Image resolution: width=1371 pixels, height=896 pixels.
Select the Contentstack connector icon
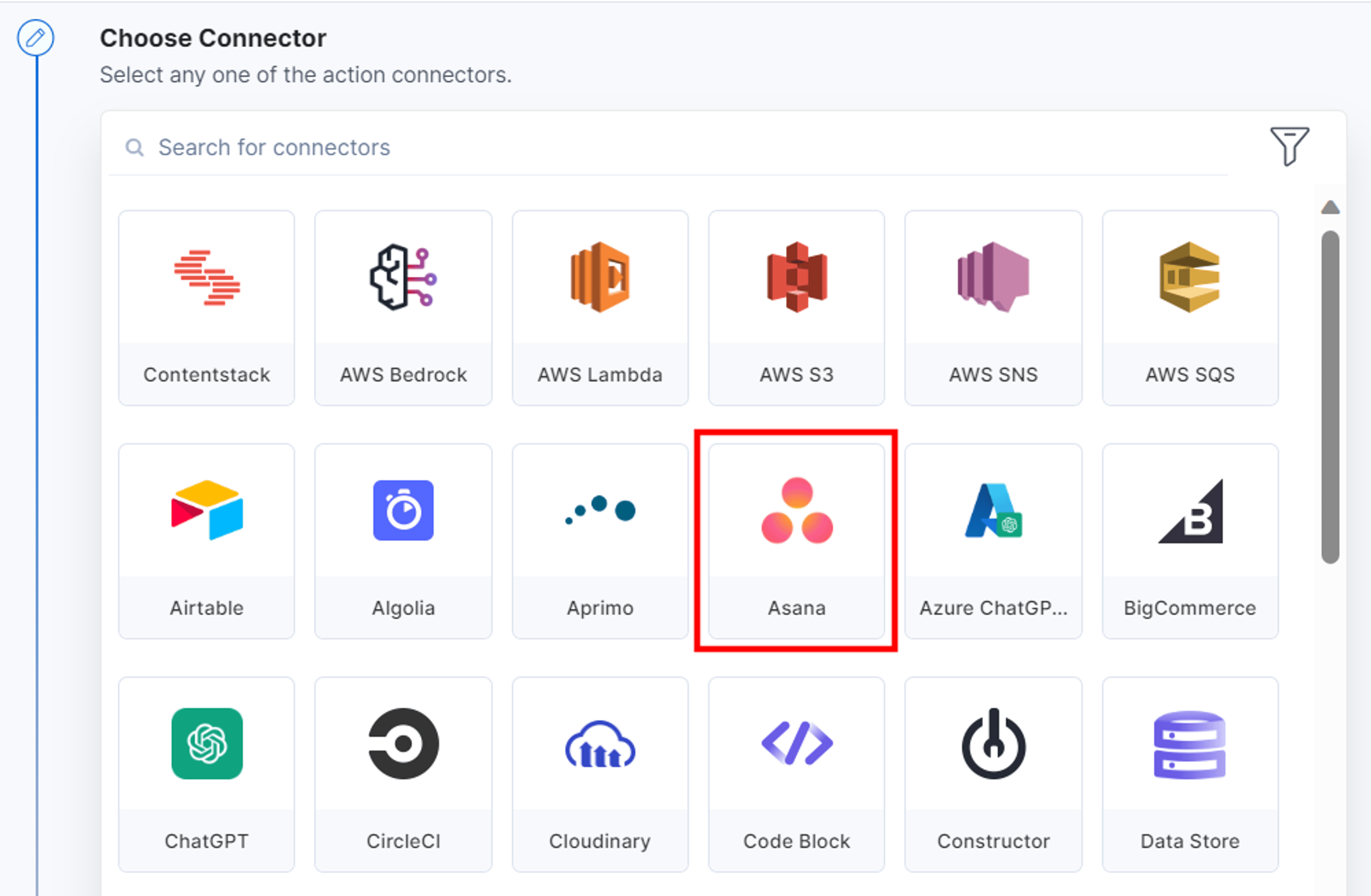(x=207, y=278)
